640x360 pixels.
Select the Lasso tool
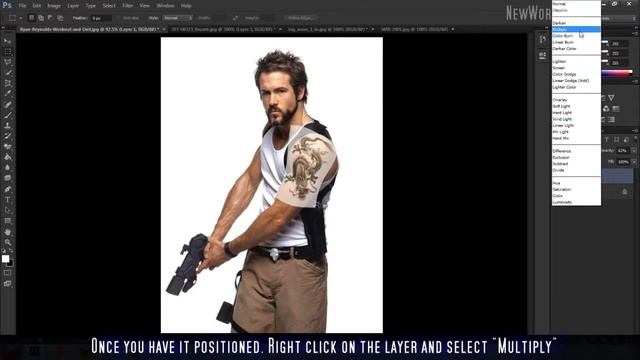pyautogui.click(x=7, y=62)
